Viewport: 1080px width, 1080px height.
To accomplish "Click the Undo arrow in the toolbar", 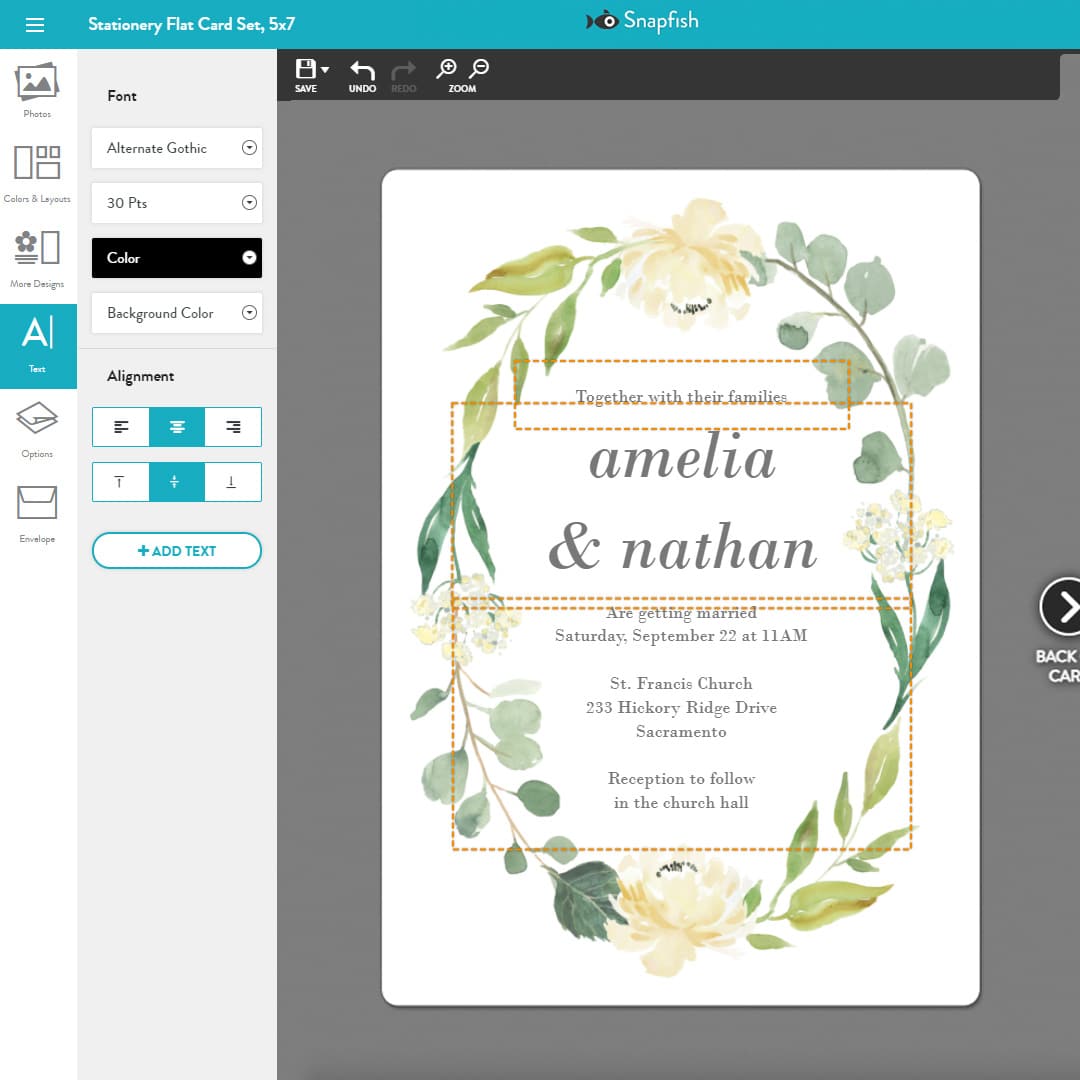I will (x=361, y=70).
